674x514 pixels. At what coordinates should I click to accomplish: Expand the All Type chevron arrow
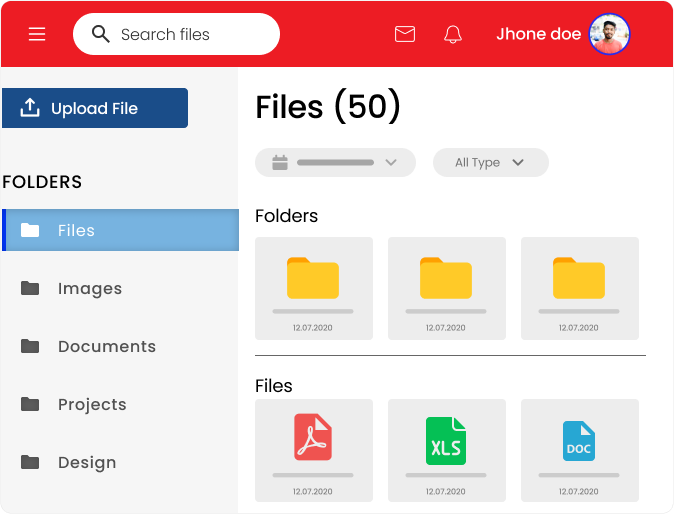click(x=518, y=162)
